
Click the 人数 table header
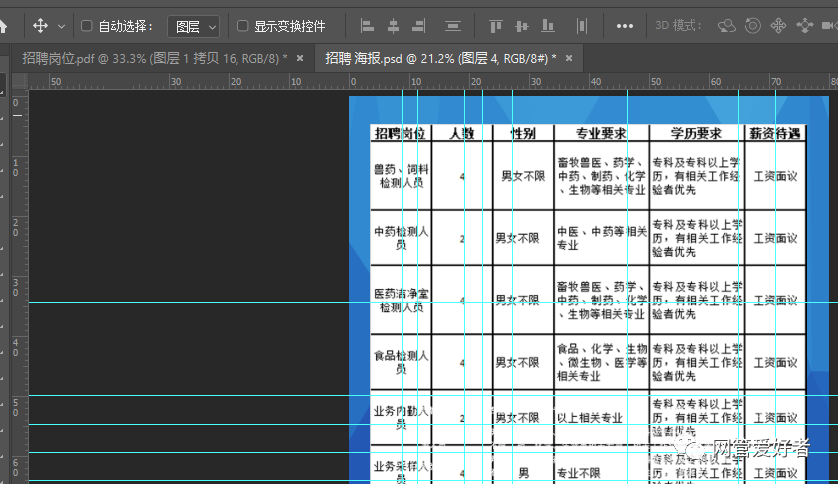[x=462, y=134]
